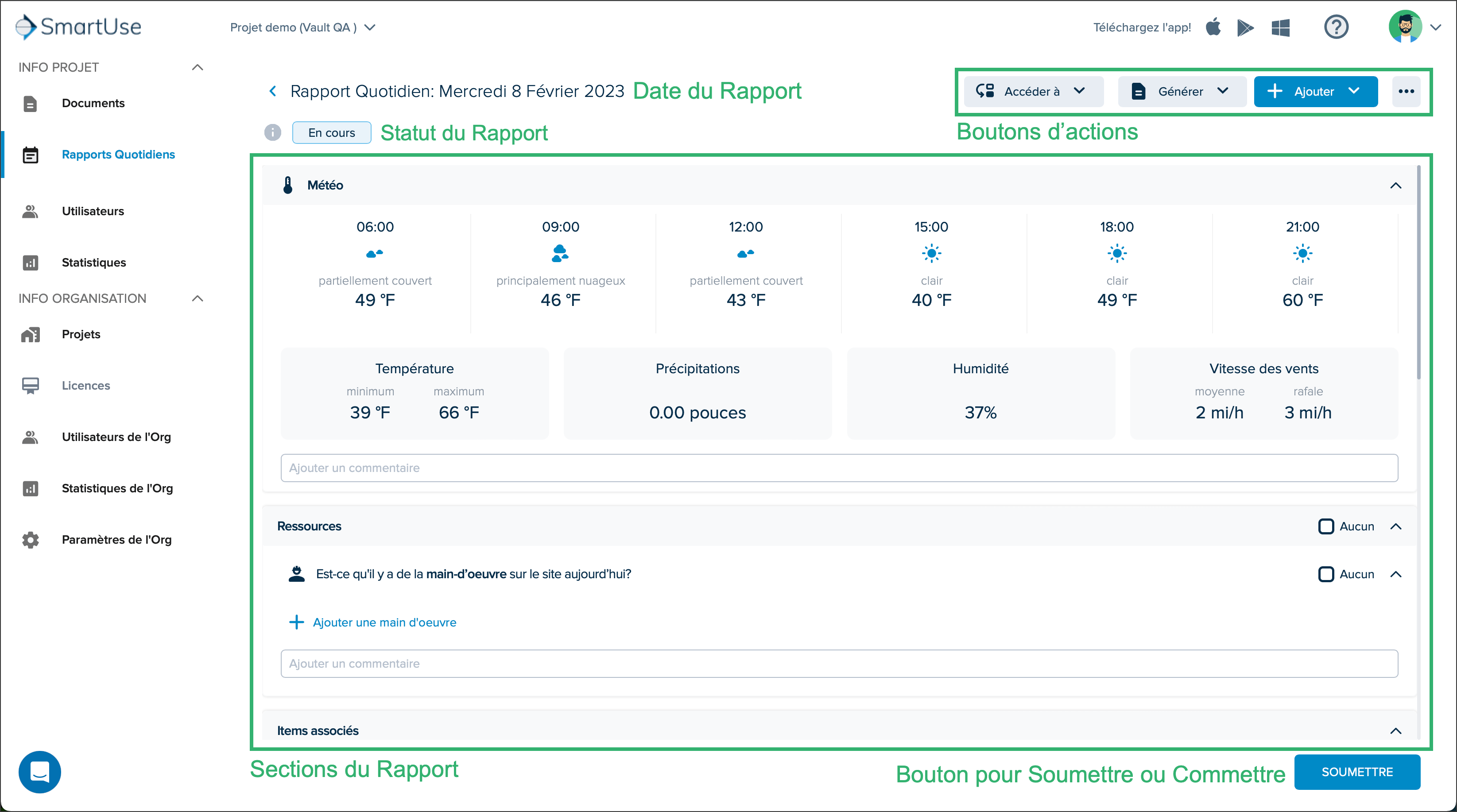The image size is (1457, 812).
Task: Open the chat support bubble icon
Action: pos(39,772)
